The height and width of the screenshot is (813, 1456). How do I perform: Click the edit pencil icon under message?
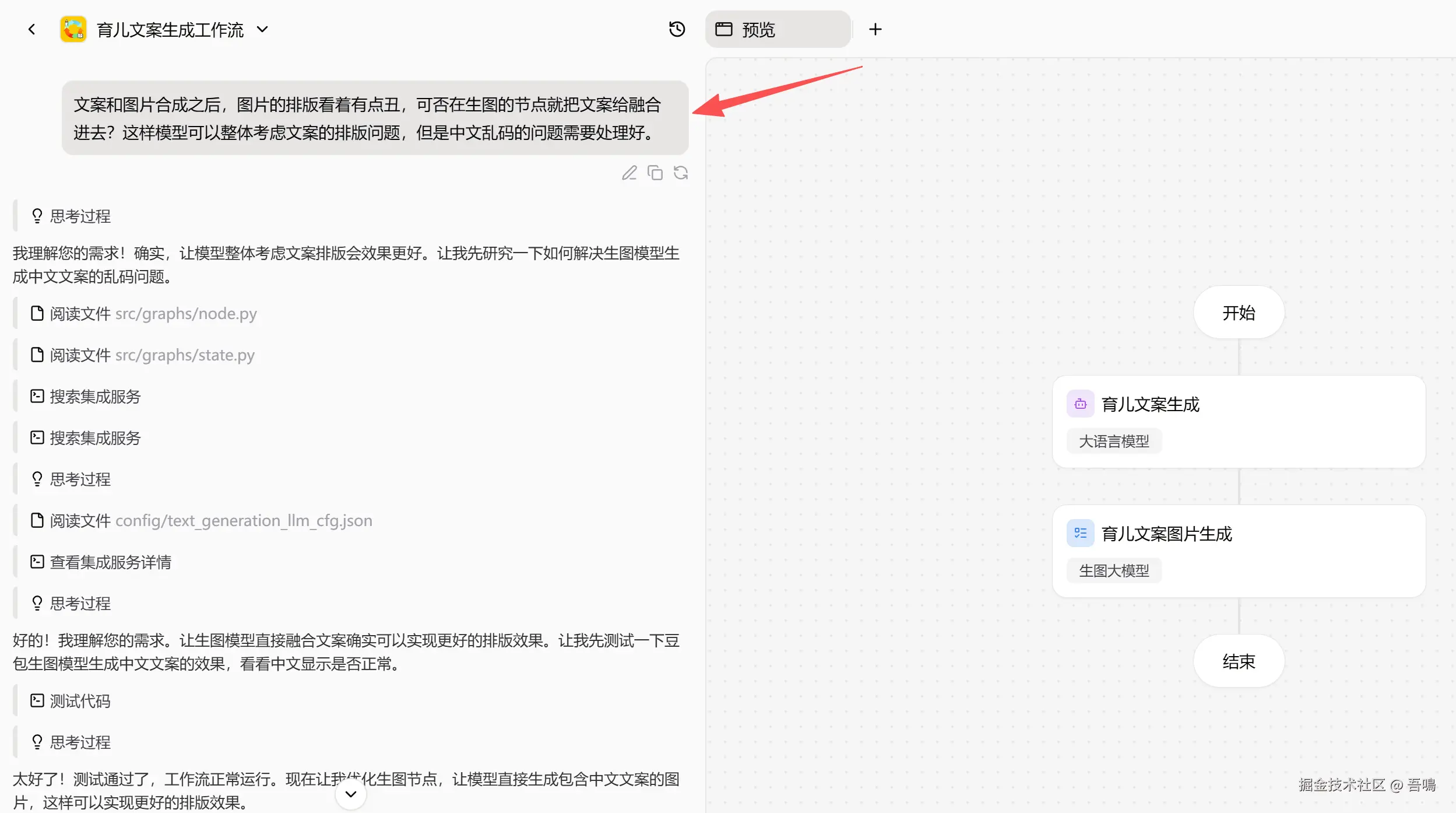click(x=629, y=173)
